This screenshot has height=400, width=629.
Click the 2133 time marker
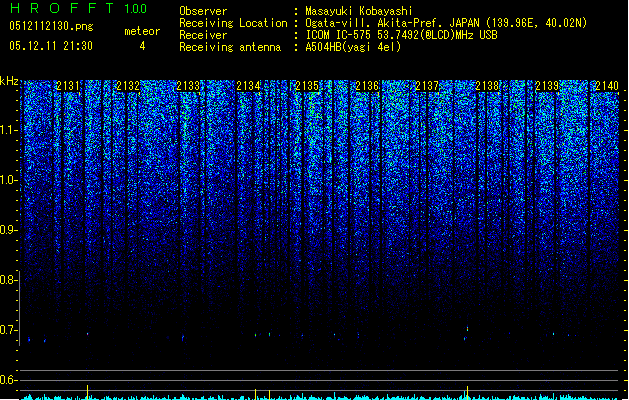tap(188, 86)
